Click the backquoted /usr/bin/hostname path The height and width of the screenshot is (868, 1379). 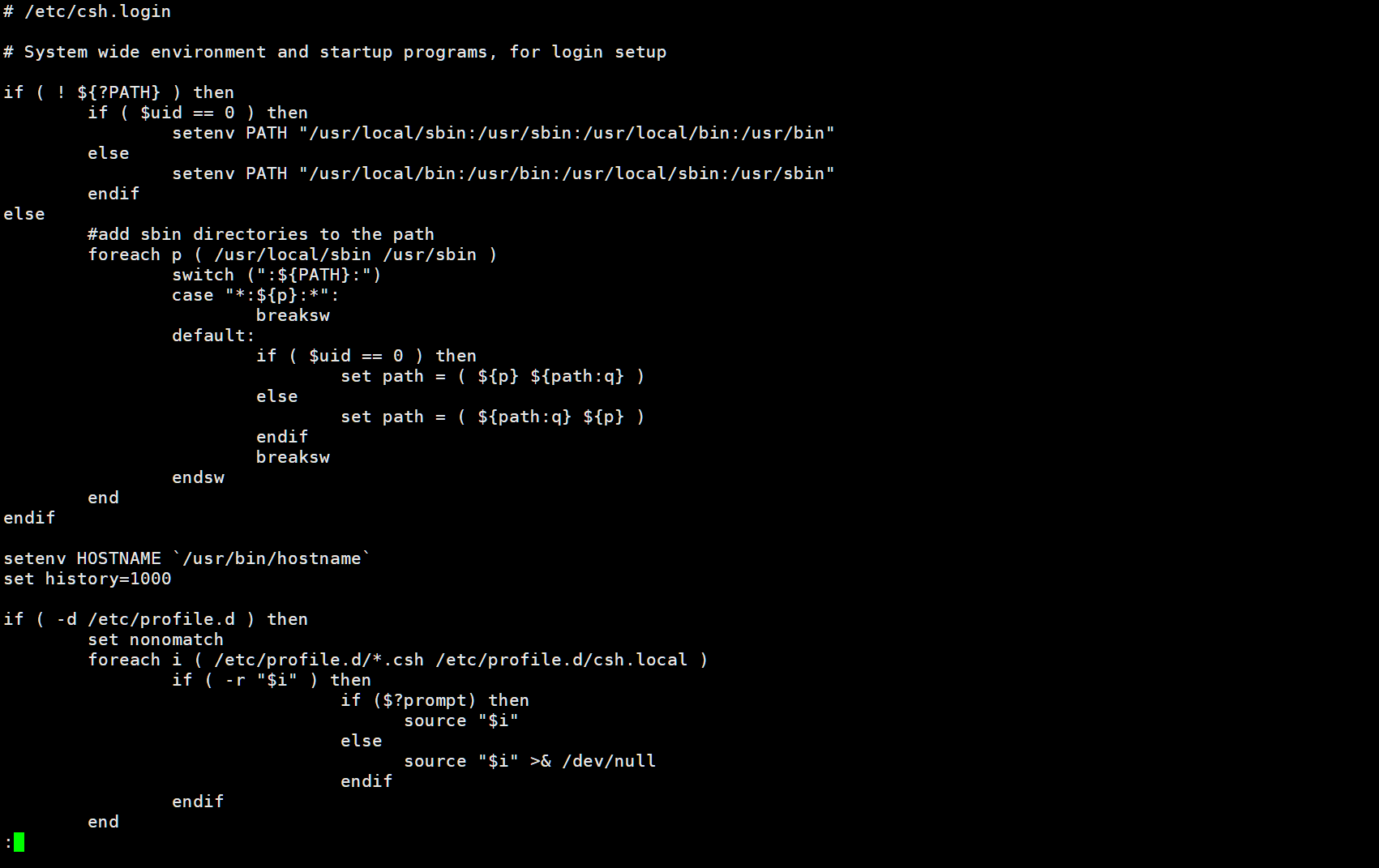[x=272, y=558]
